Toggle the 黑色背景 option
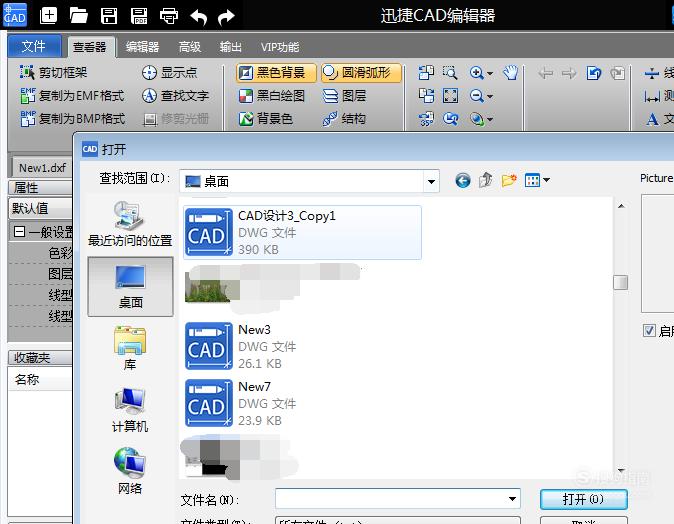674x524 pixels. pyautogui.click(x=276, y=73)
